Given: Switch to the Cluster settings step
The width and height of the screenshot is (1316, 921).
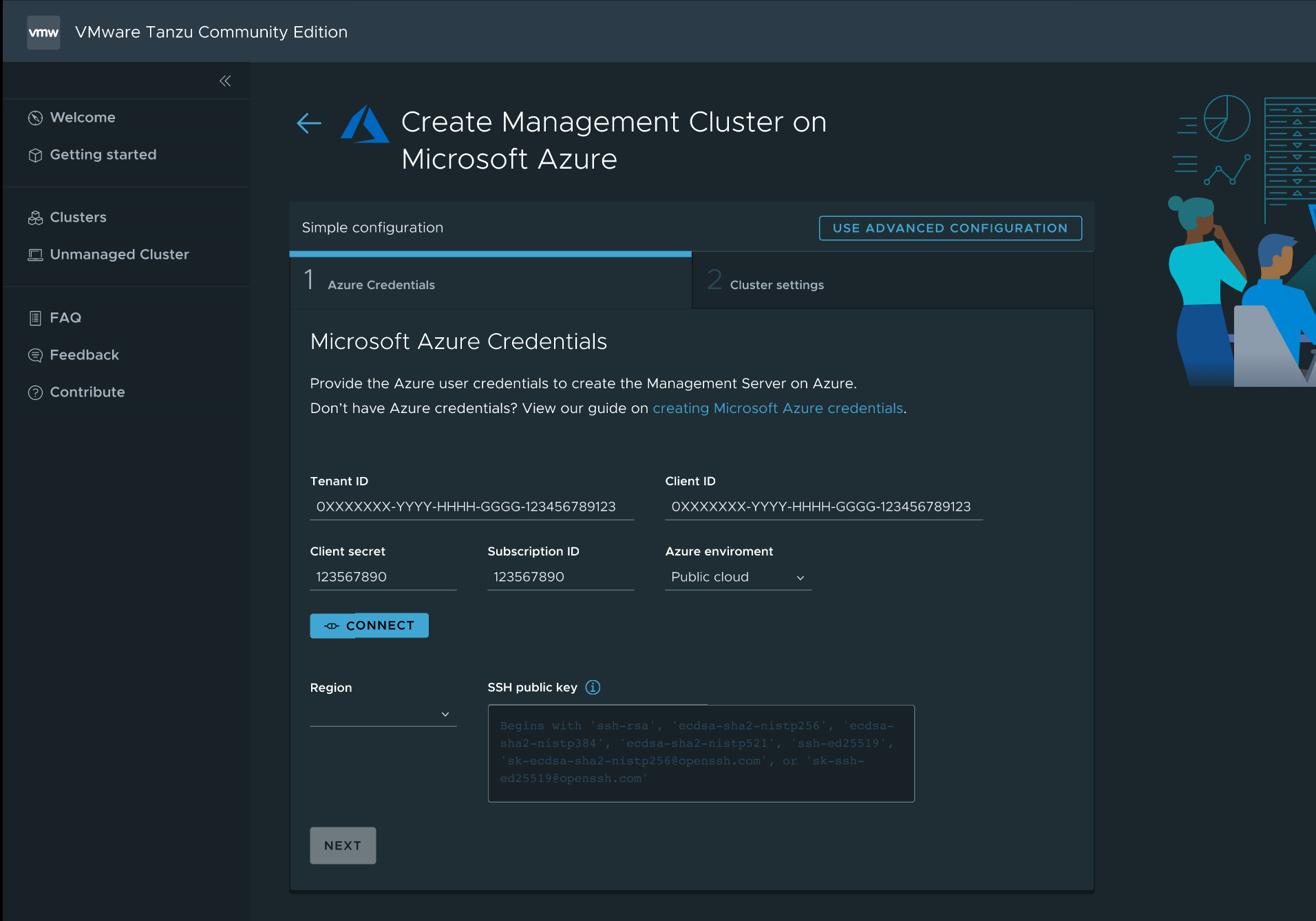Looking at the screenshot, I should click(x=776, y=284).
